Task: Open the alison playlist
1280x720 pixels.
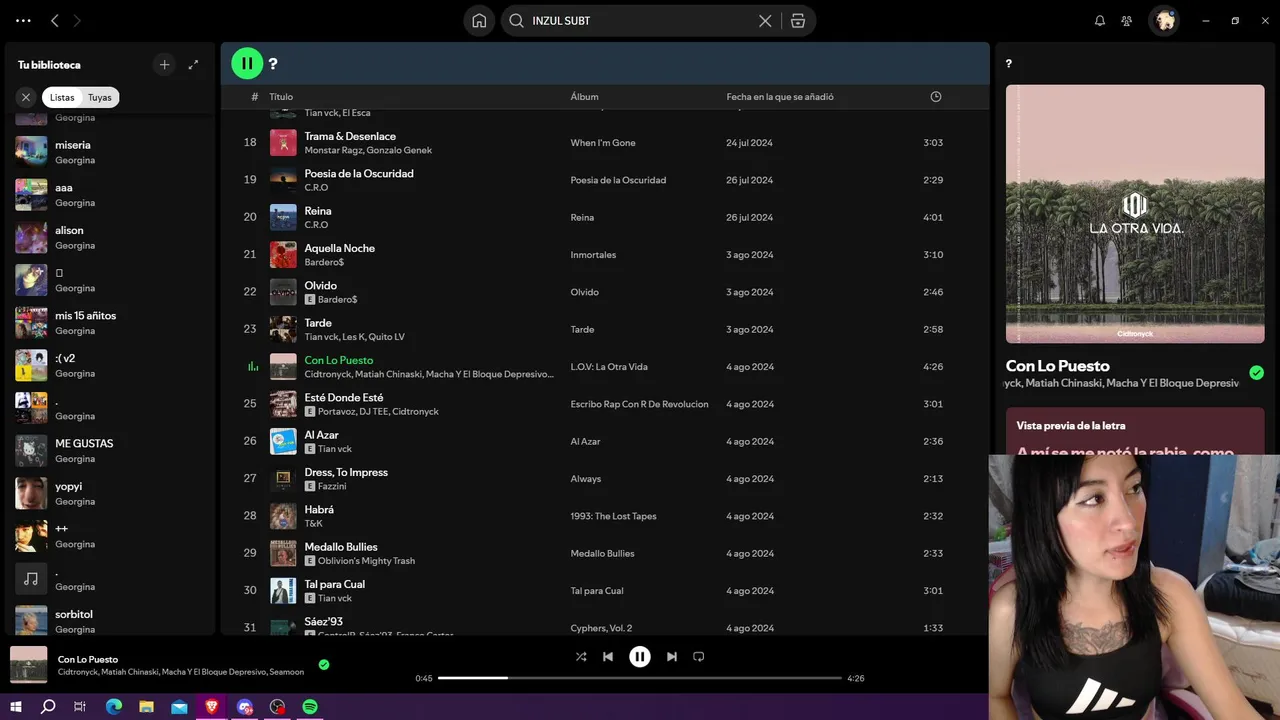Action: click(110, 237)
